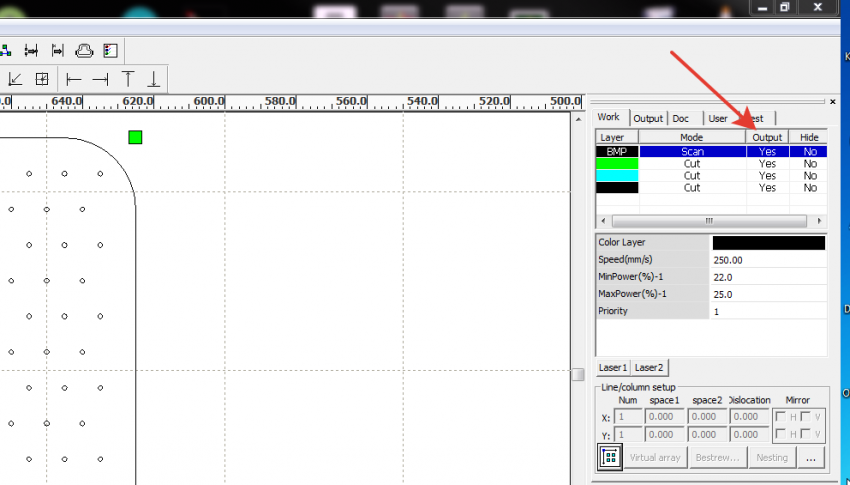Click the align top edge icon
Screen dimensions: 850x485
coord(127,79)
